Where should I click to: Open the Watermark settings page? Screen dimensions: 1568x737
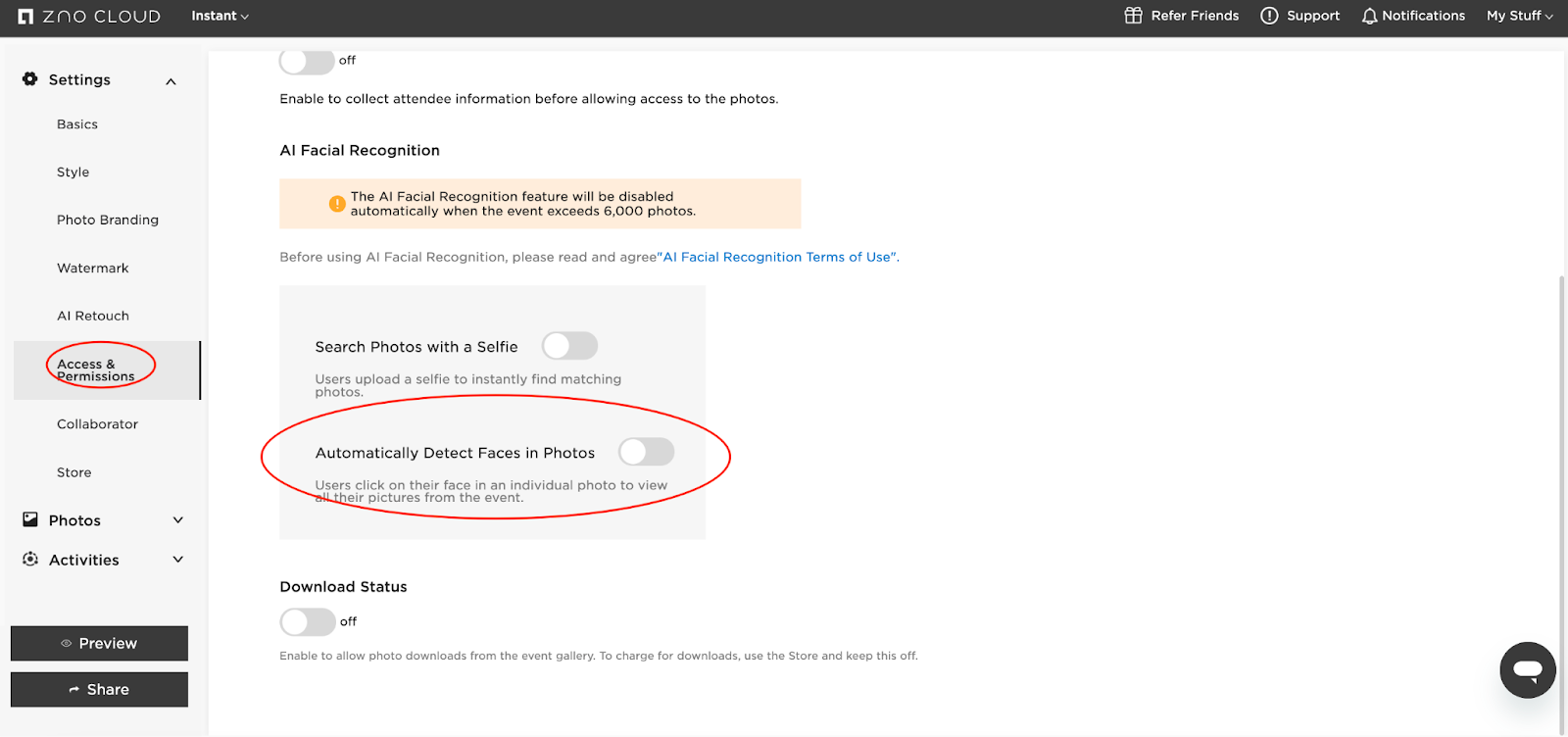[x=93, y=268]
